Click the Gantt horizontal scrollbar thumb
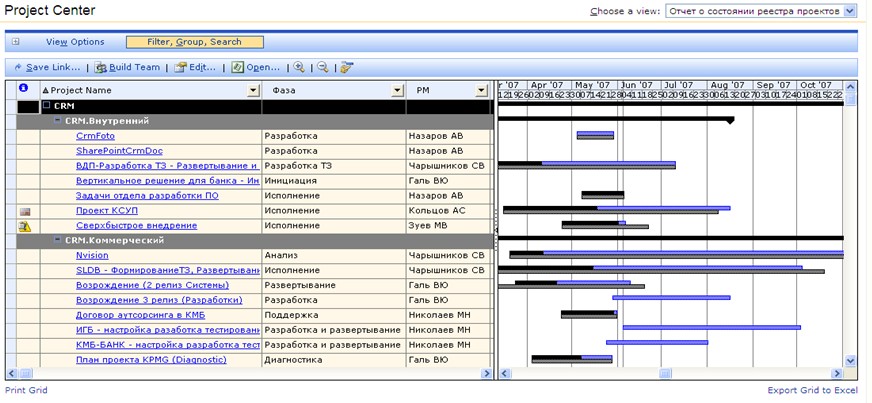The width and height of the screenshot is (872, 403). coord(666,374)
